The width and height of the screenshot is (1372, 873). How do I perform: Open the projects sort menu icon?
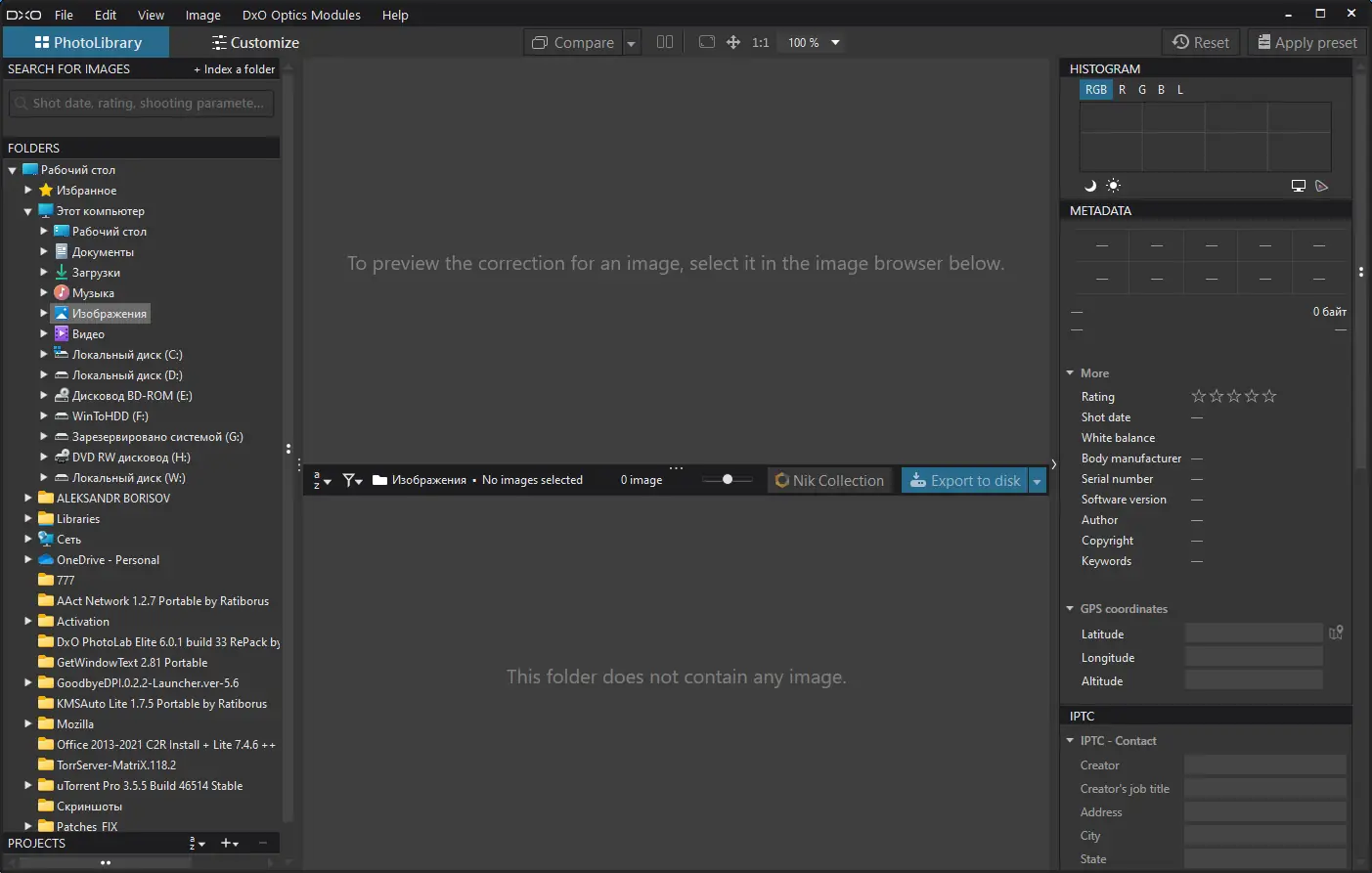click(x=198, y=843)
